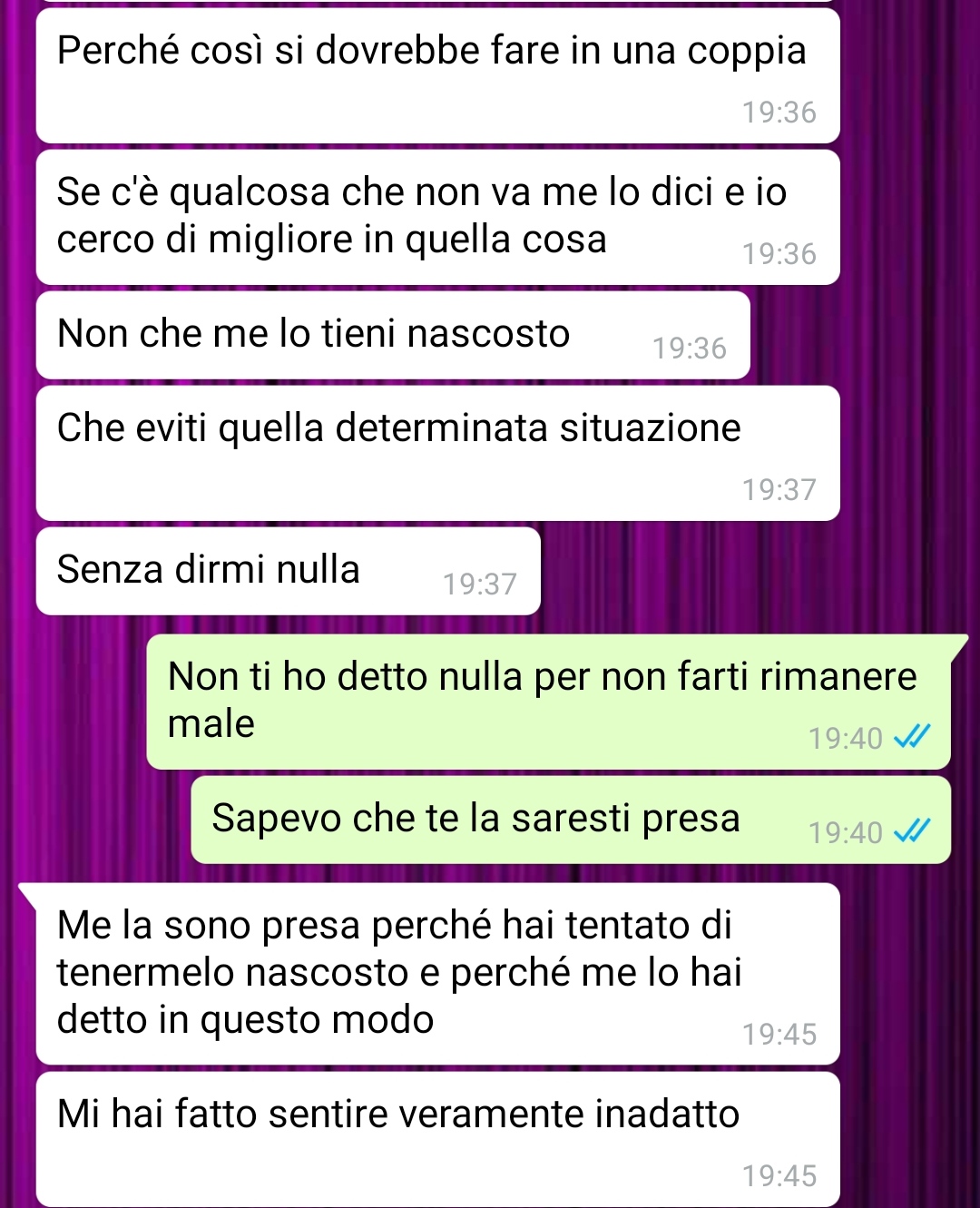Select the "Mi hai fatto sentire veramente inadatto" message
The height and width of the screenshot is (1208, 980).
click(437, 1139)
